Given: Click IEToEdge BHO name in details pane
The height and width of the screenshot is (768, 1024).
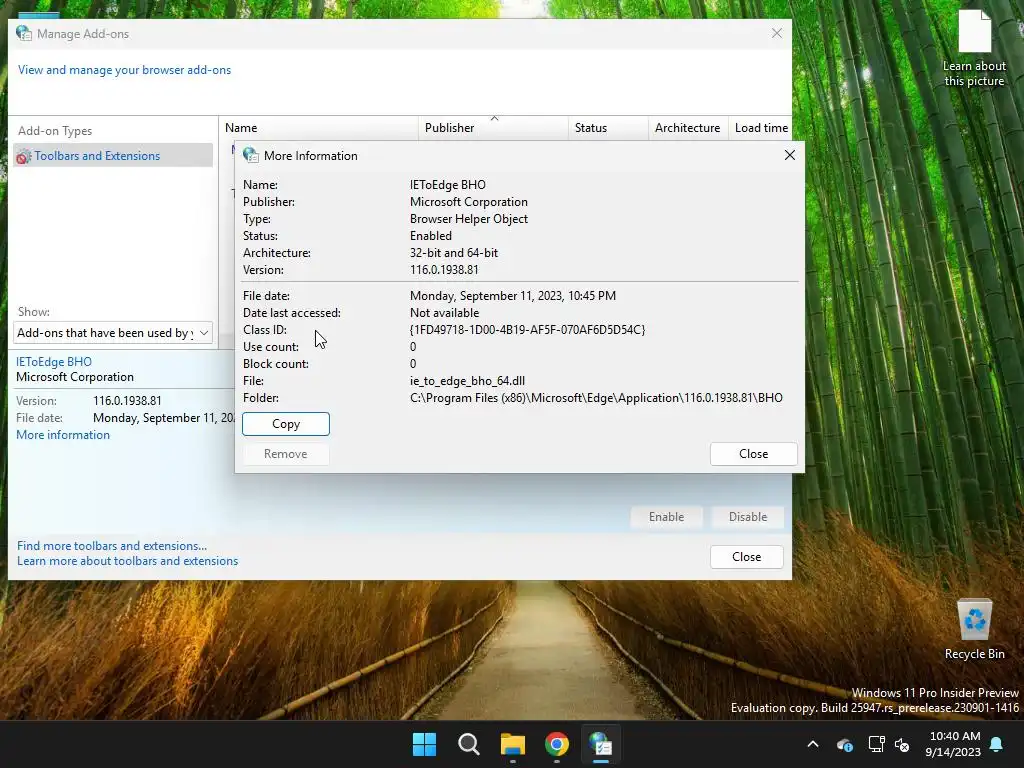Looking at the screenshot, I should (x=54, y=362).
